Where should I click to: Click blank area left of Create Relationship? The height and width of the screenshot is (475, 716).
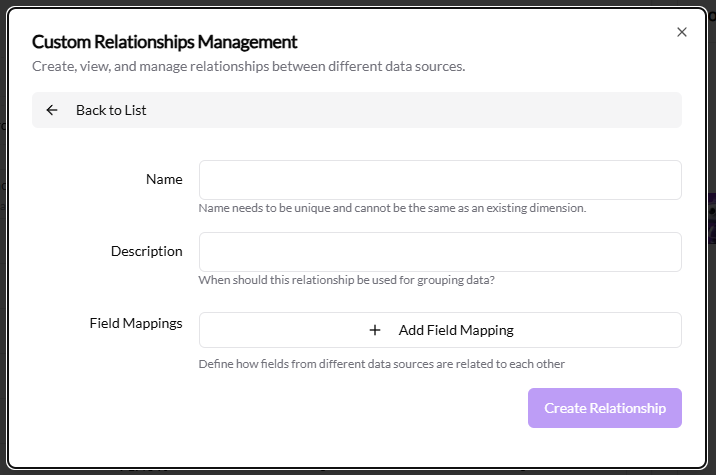click(x=300, y=408)
